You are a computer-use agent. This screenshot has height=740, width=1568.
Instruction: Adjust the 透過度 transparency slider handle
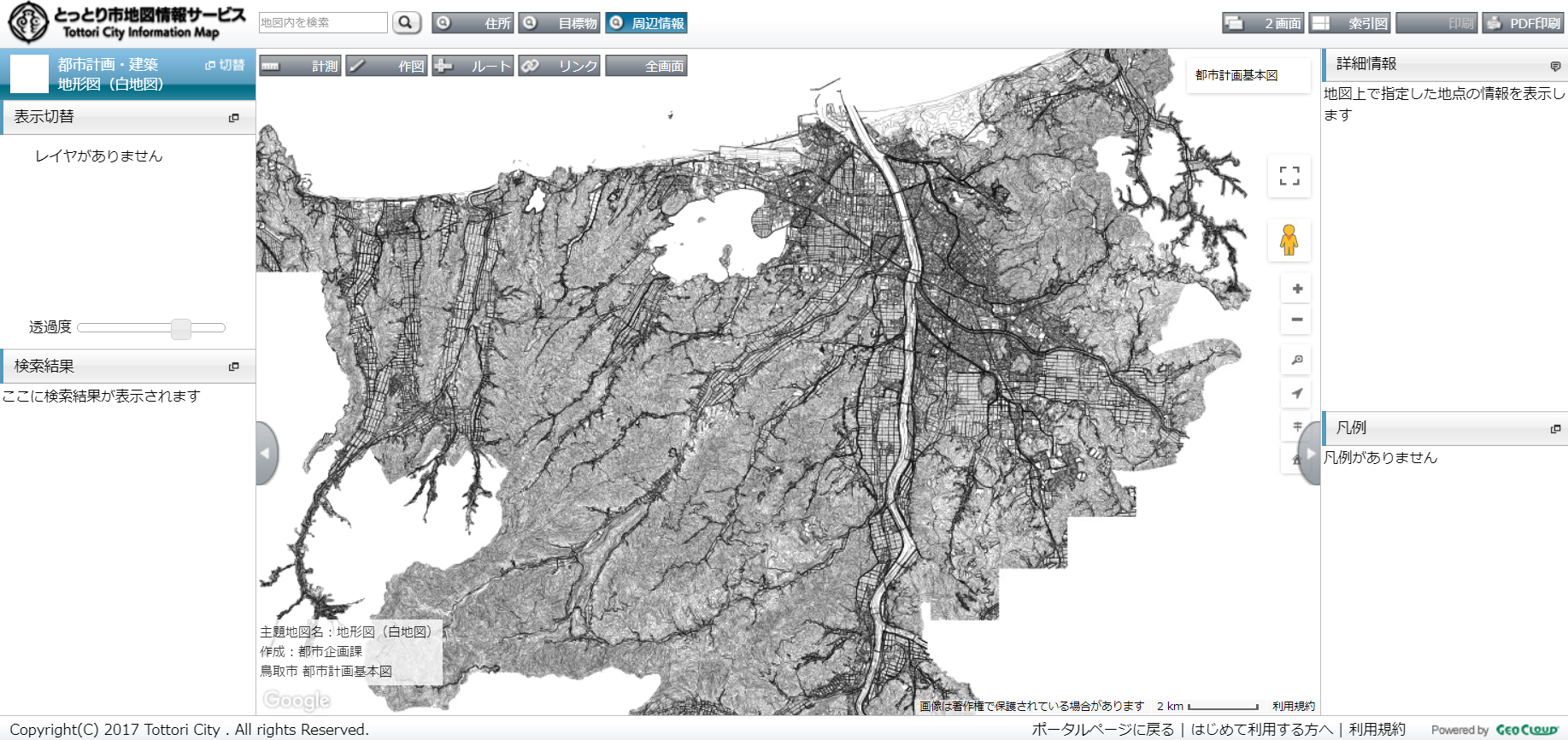pos(181,328)
